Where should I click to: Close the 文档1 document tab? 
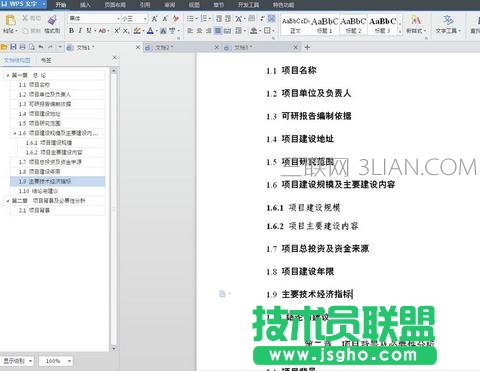138,48
